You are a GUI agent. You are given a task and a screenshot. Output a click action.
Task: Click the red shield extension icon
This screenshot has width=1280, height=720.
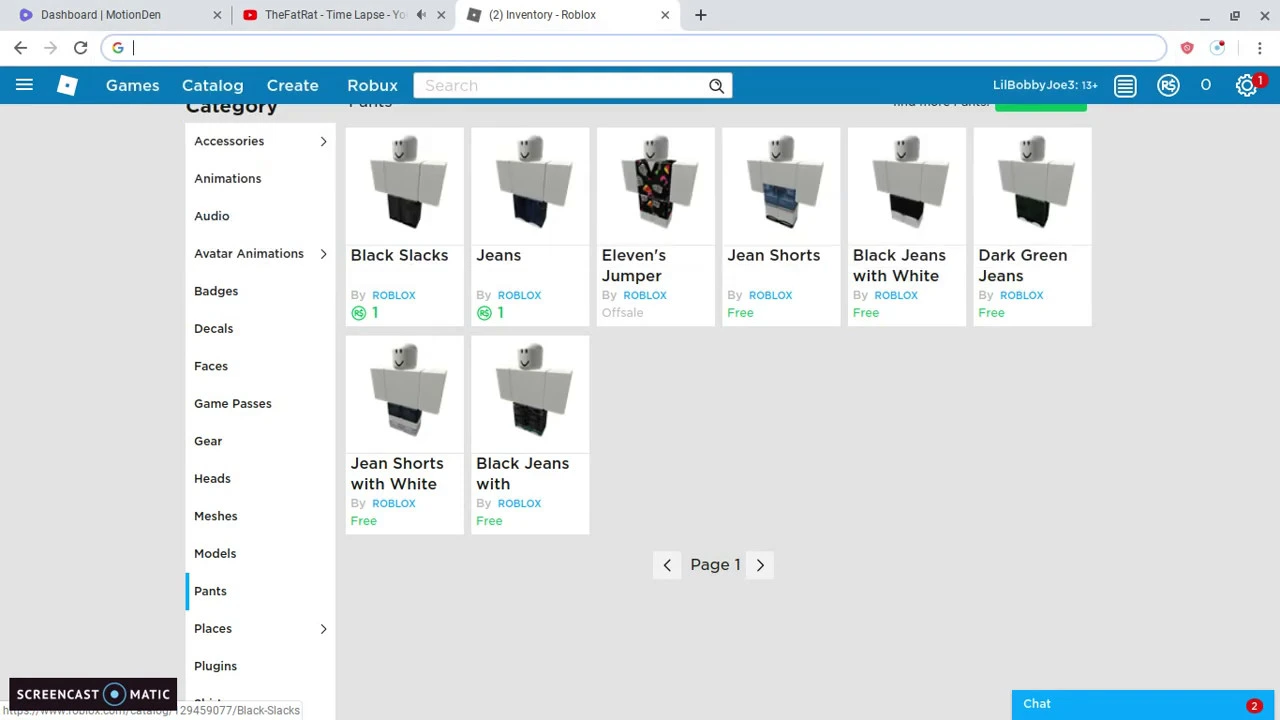coord(1187,48)
